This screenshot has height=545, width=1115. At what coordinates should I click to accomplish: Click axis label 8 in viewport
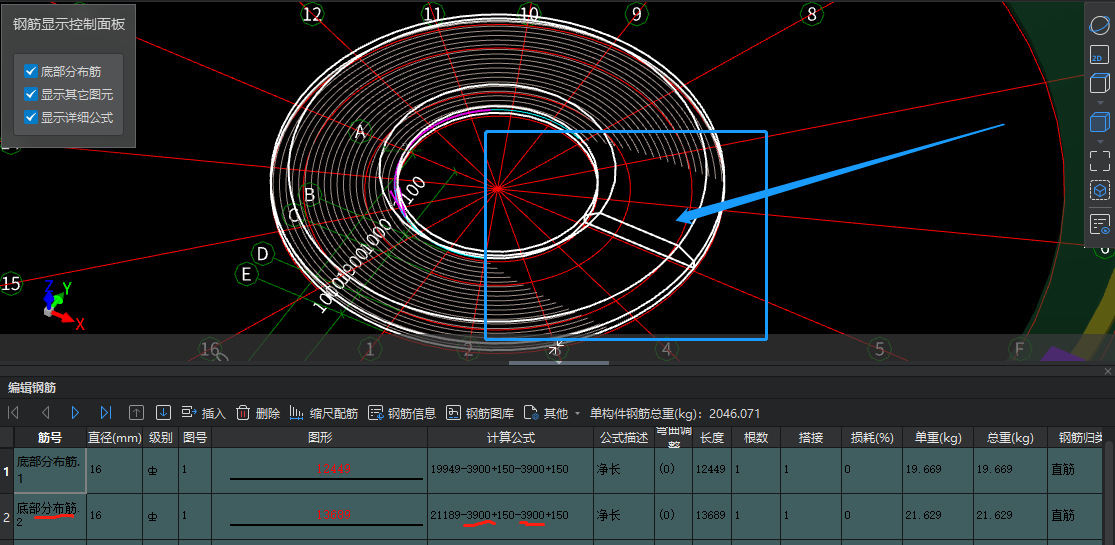pos(811,13)
